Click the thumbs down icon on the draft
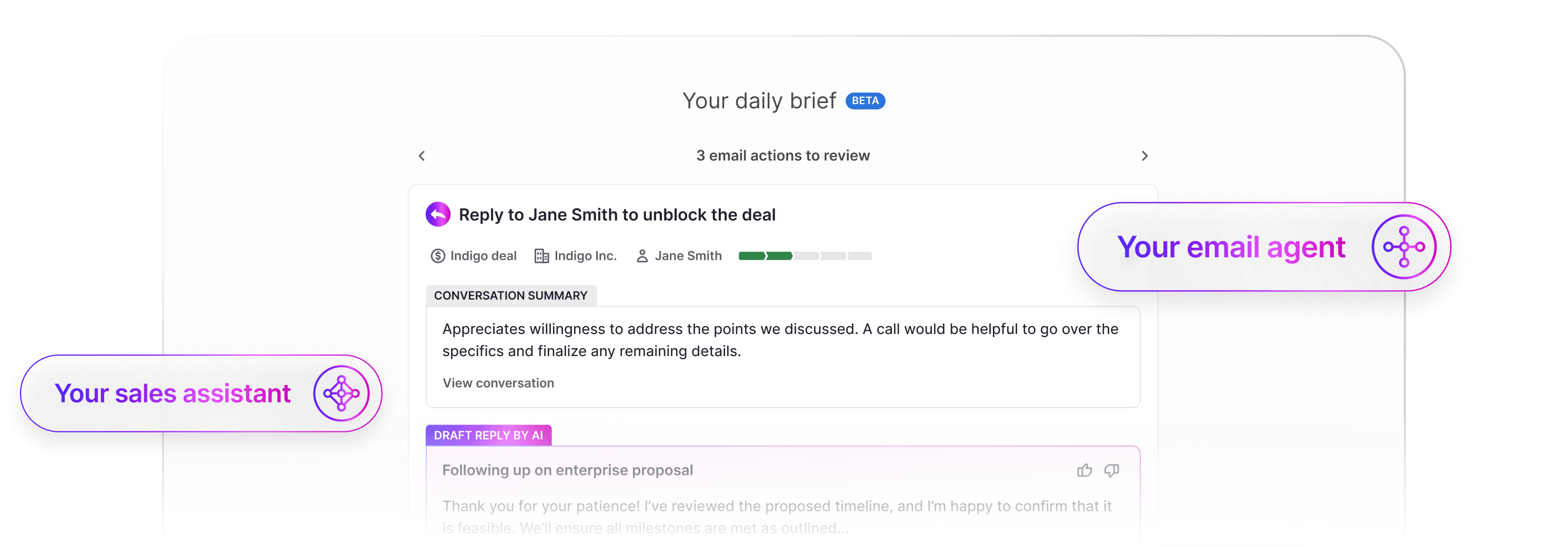The image size is (1568, 547). coord(1111,470)
